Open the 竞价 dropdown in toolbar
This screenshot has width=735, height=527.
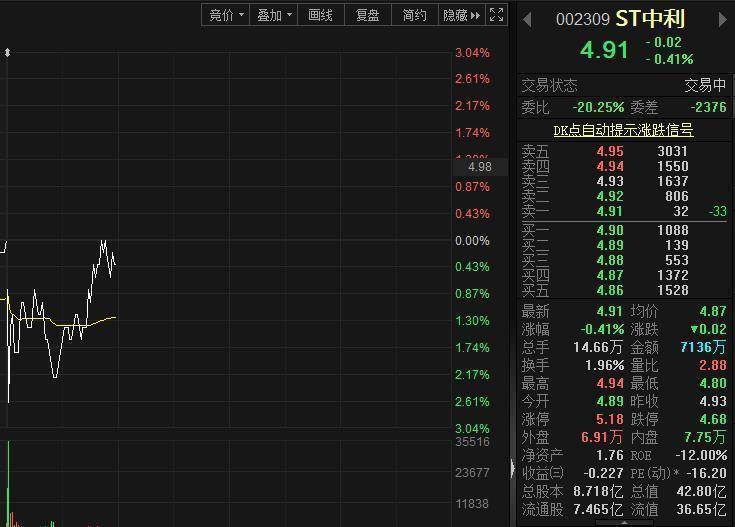[226, 15]
